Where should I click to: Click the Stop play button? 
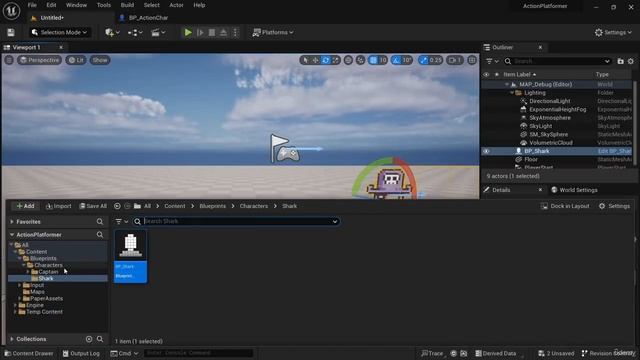212,32
